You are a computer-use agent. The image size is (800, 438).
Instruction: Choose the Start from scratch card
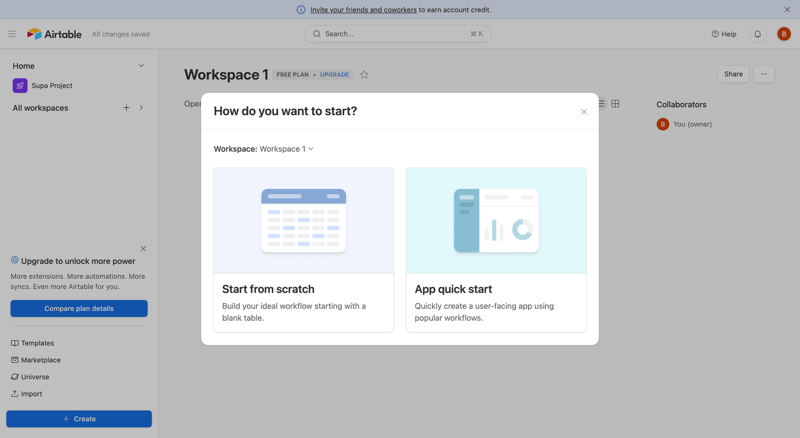(x=304, y=250)
